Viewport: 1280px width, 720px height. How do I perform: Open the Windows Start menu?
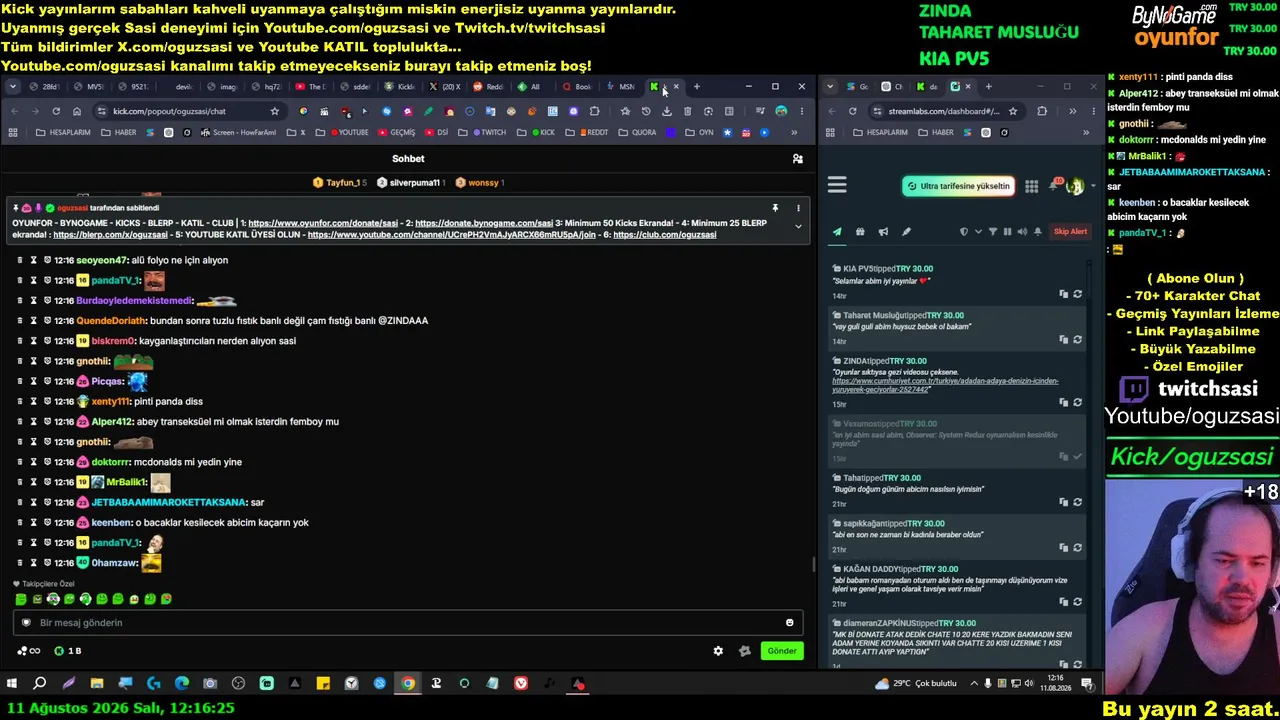tap(12, 684)
